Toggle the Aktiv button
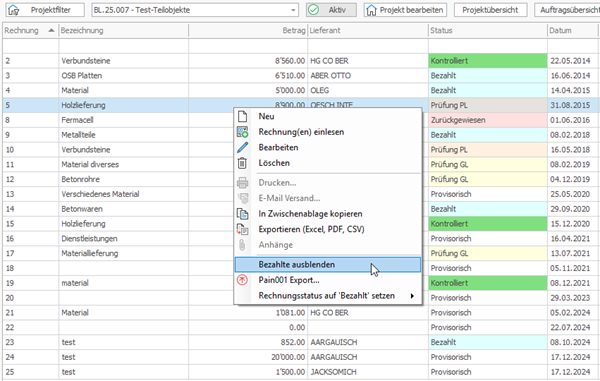Viewport: 600px width, 381px height. click(331, 10)
